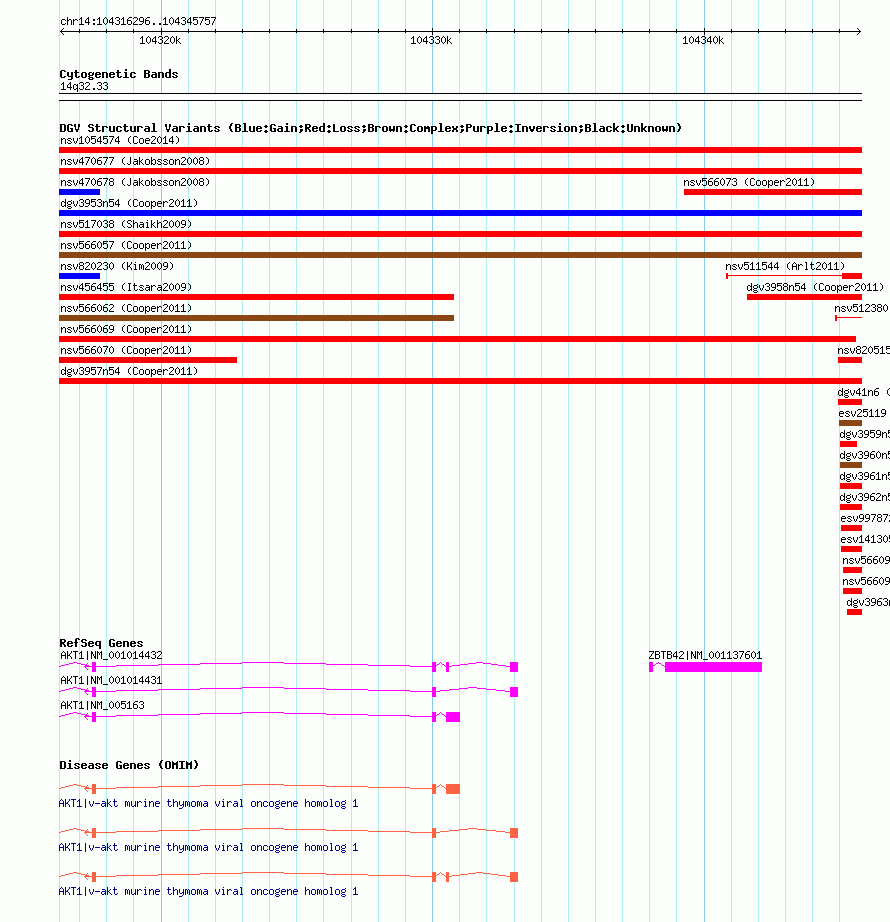
Task: Click the ZBTB42|NM_001137601 gene exon block
Action: (x=713, y=667)
